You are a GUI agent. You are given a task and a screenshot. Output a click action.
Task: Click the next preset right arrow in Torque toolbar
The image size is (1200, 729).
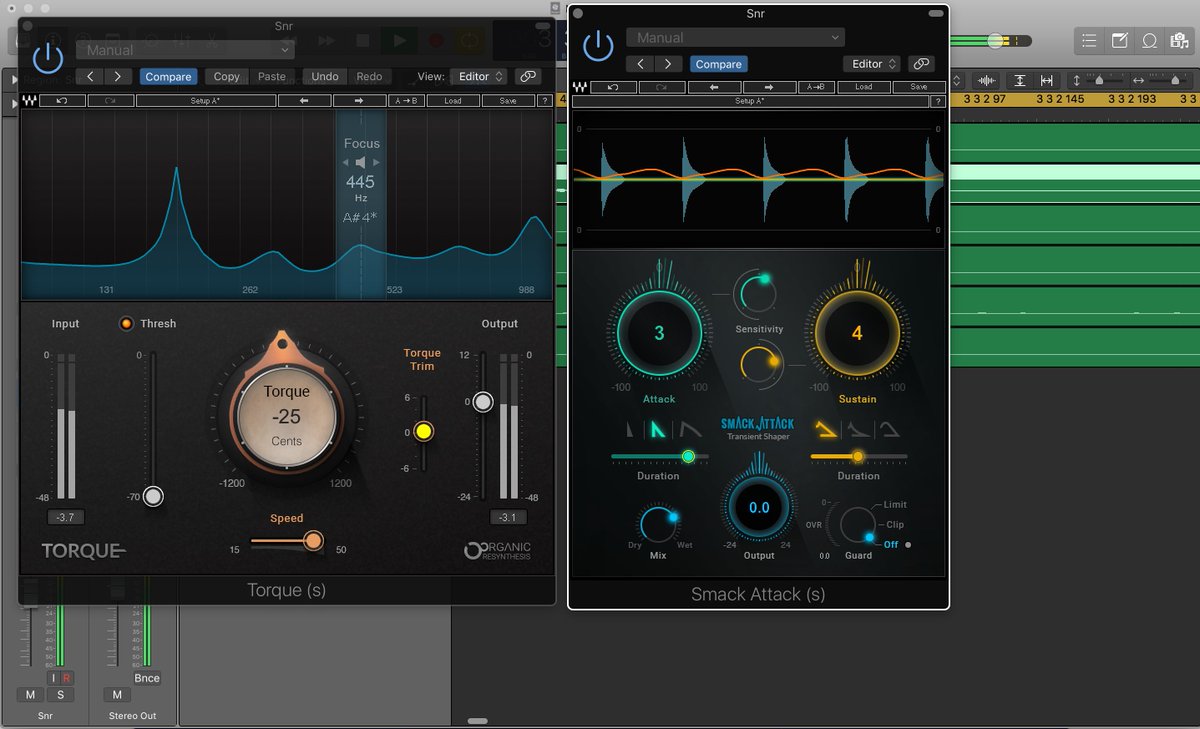[360, 101]
